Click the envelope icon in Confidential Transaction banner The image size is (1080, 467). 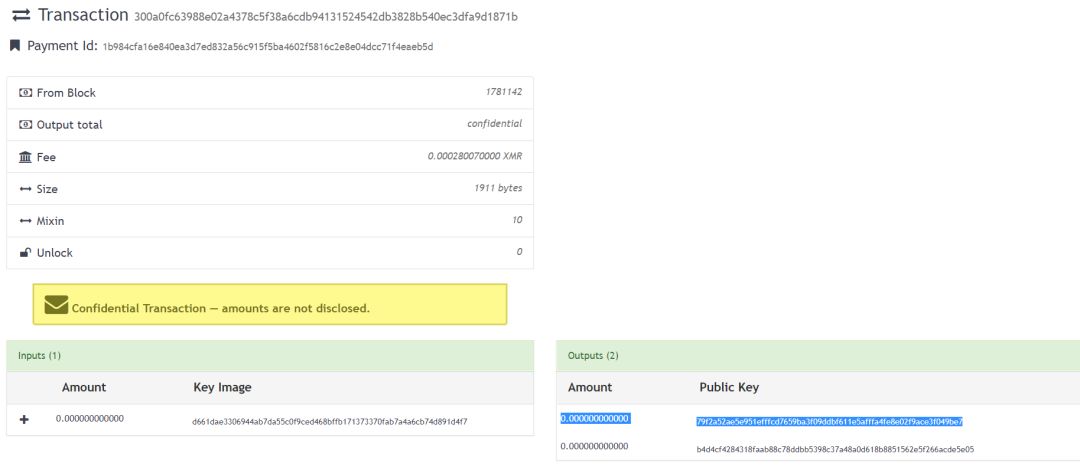coord(56,304)
